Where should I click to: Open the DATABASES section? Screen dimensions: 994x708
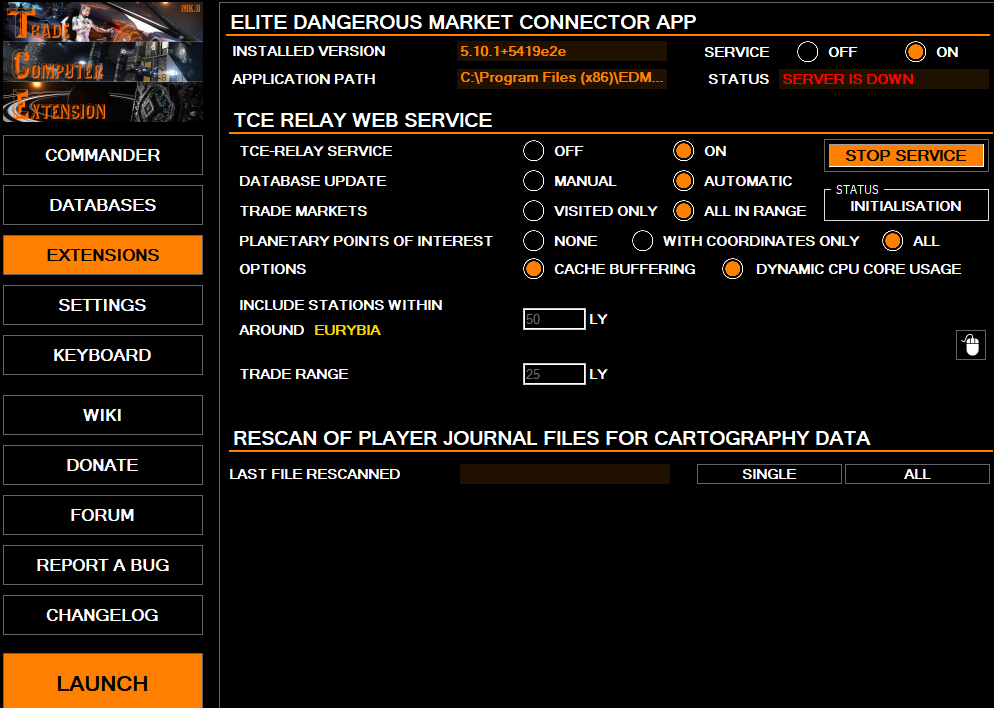(103, 205)
